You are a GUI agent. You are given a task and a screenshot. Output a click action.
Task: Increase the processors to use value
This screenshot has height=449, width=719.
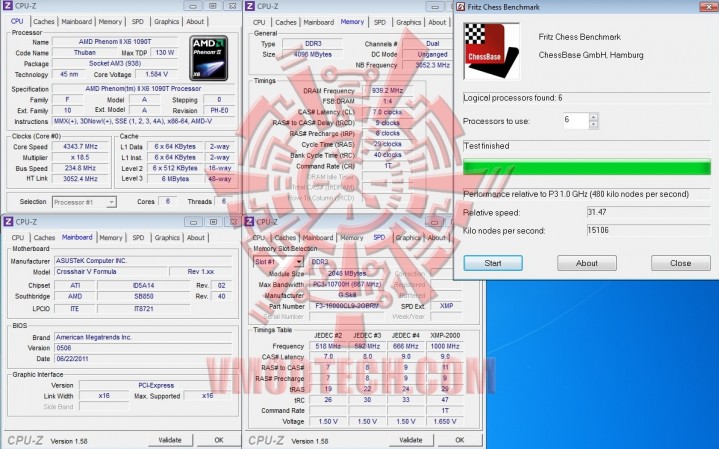pyautogui.click(x=594, y=116)
